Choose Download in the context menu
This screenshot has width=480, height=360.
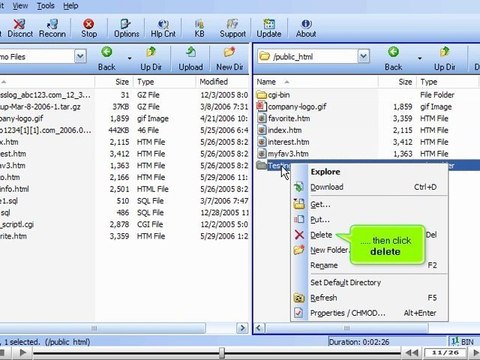click(327, 187)
